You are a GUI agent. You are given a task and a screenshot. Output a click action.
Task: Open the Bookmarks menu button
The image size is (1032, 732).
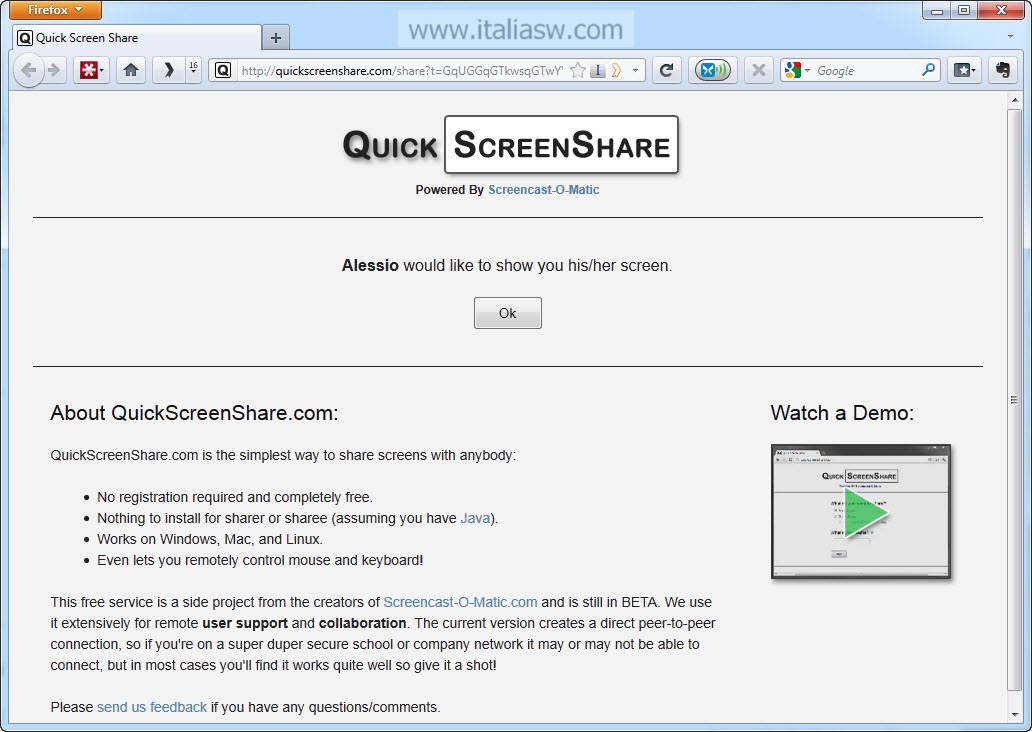point(964,70)
